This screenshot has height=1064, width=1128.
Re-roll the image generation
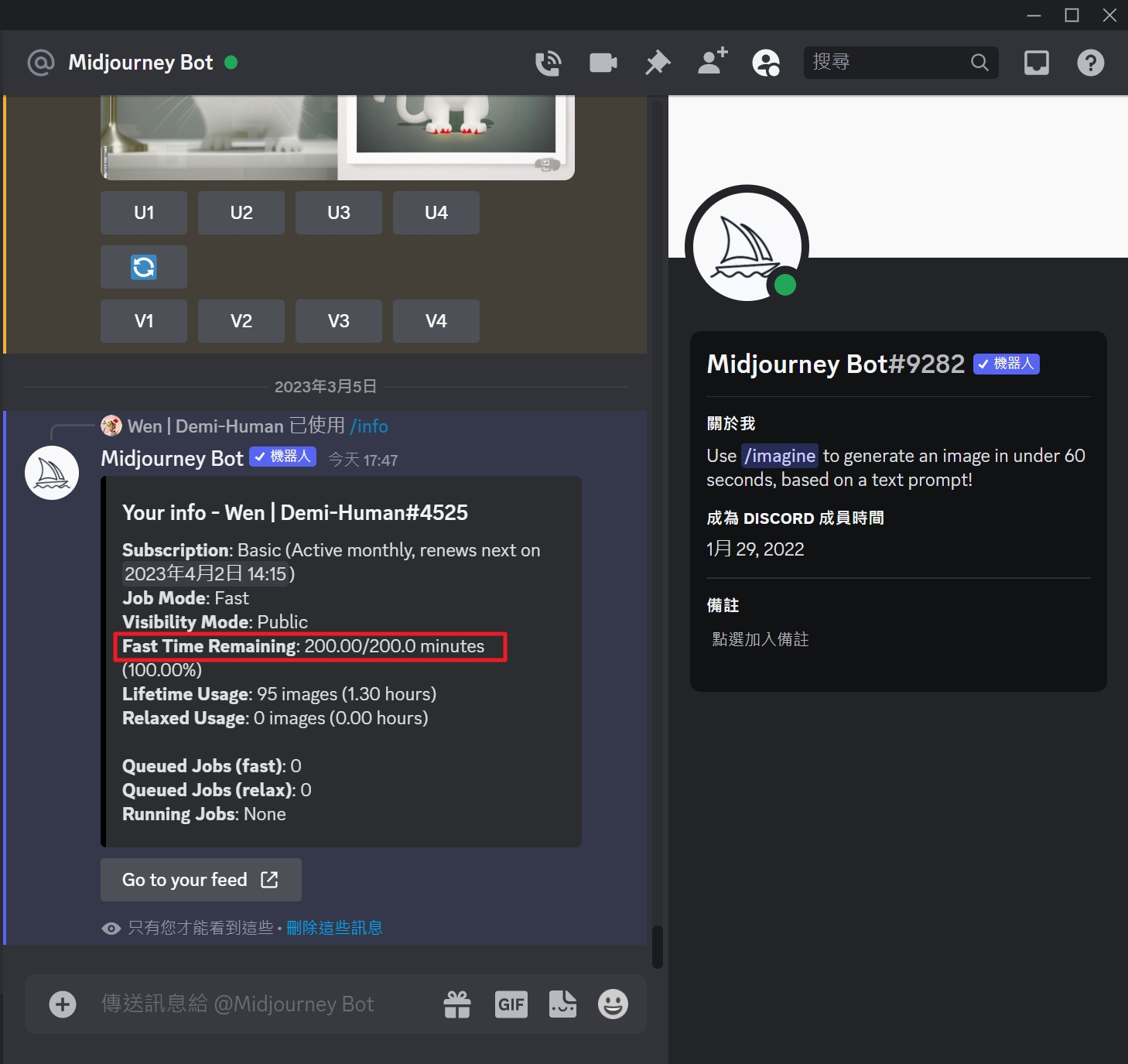[144, 267]
